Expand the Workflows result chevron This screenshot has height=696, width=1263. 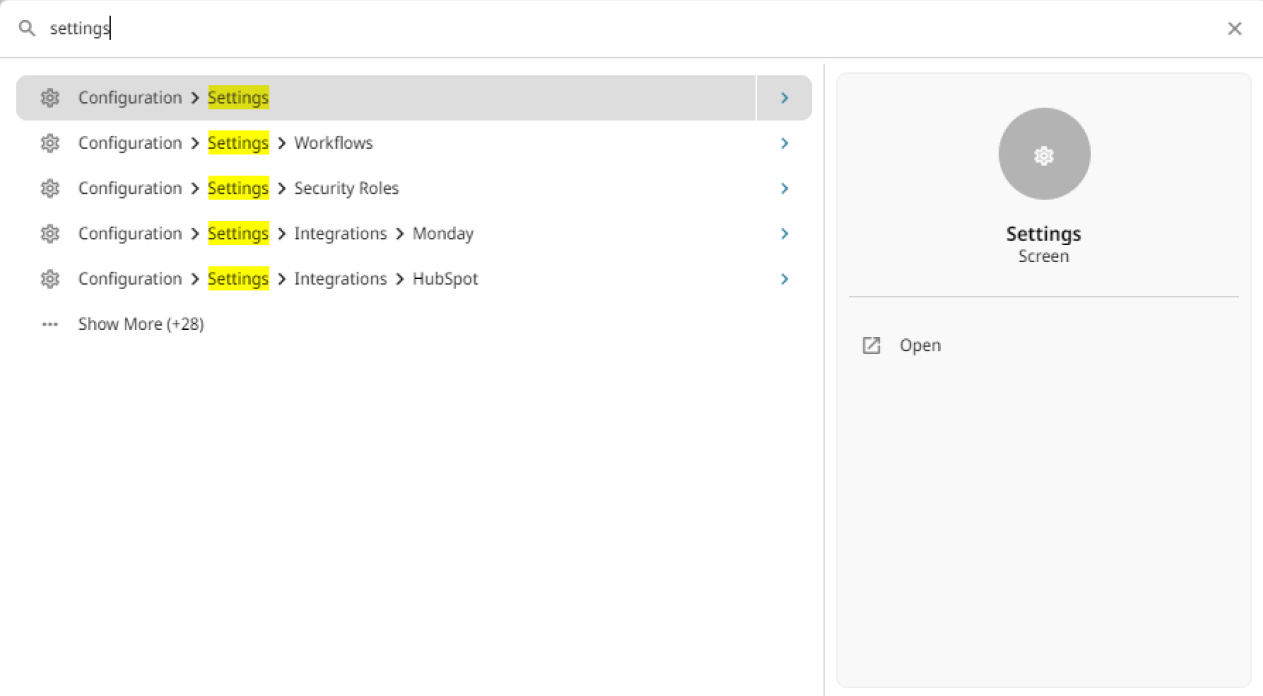[x=784, y=143]
